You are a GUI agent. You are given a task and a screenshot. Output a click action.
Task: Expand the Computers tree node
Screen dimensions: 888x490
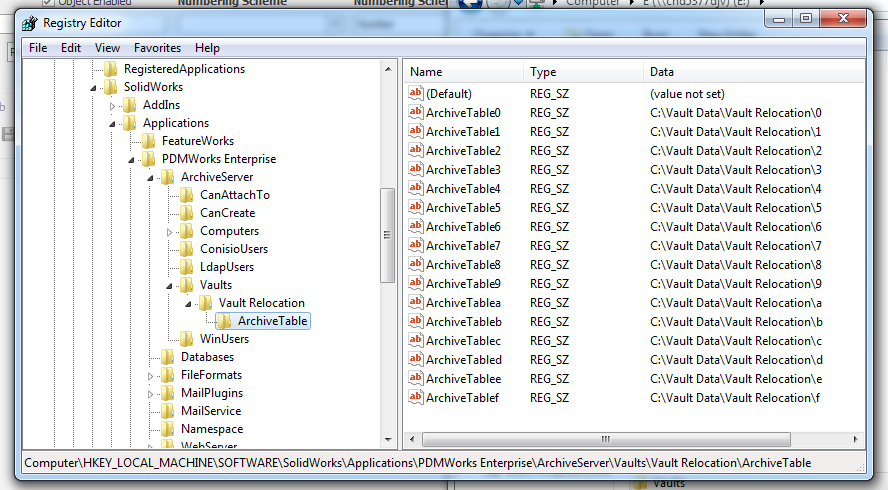point(169,231)
